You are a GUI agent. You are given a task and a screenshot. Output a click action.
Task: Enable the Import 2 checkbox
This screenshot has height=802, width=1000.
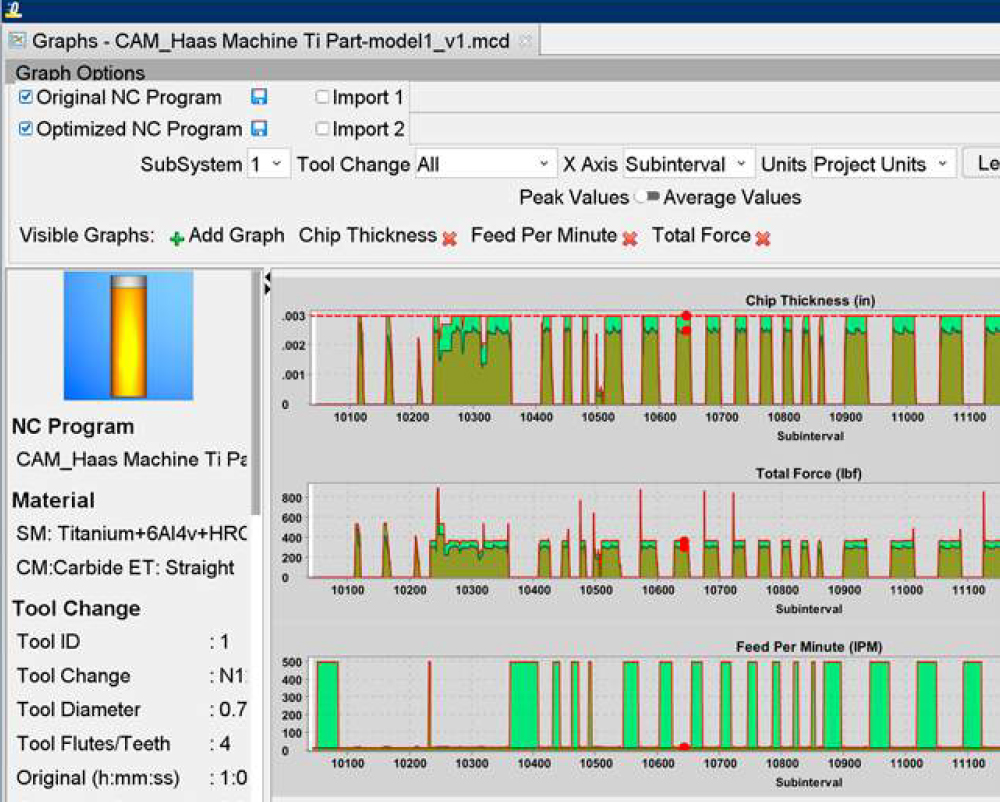[322, 129]
